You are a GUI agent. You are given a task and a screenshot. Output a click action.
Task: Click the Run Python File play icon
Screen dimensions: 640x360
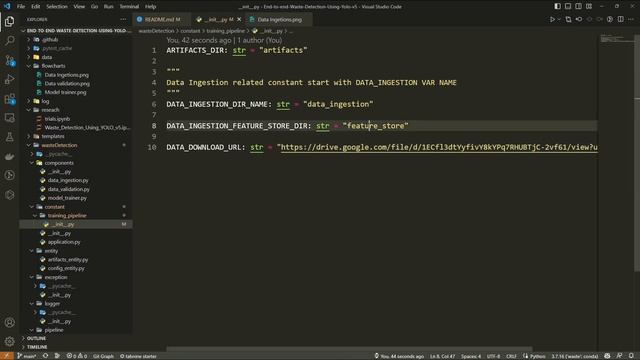pyautogui.click(x=552, y=19)
